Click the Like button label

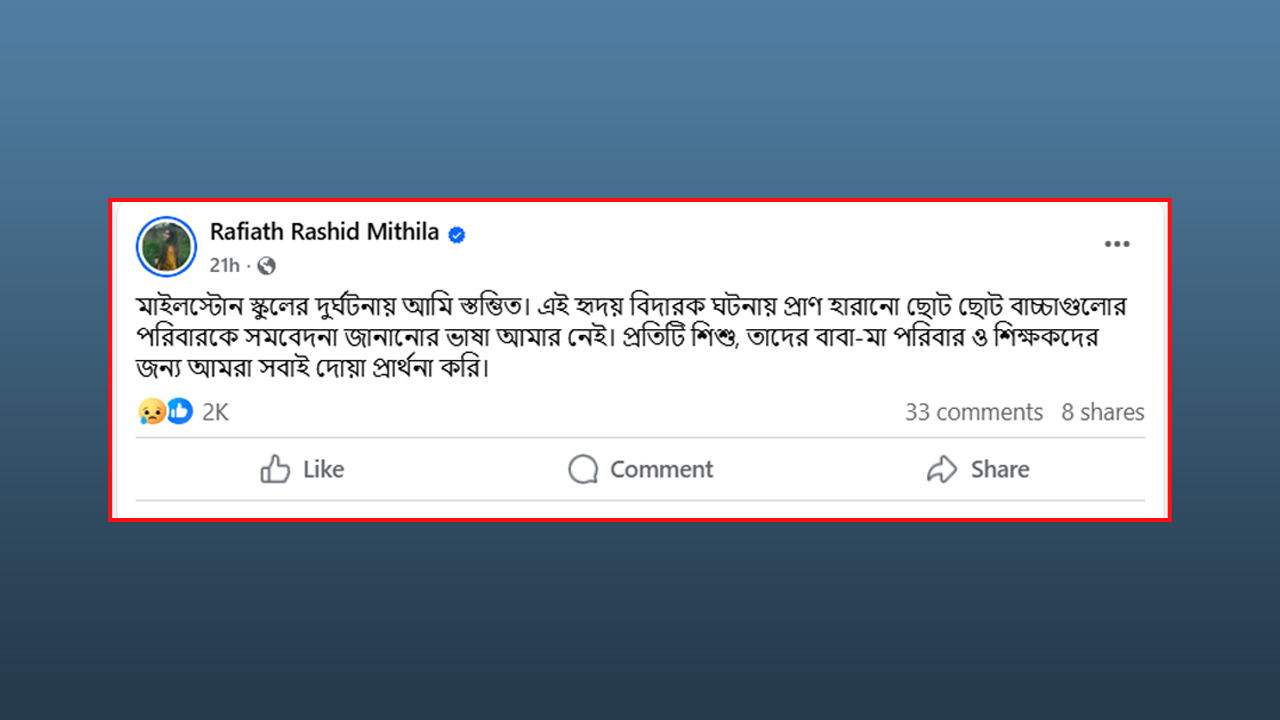point(323,470)
